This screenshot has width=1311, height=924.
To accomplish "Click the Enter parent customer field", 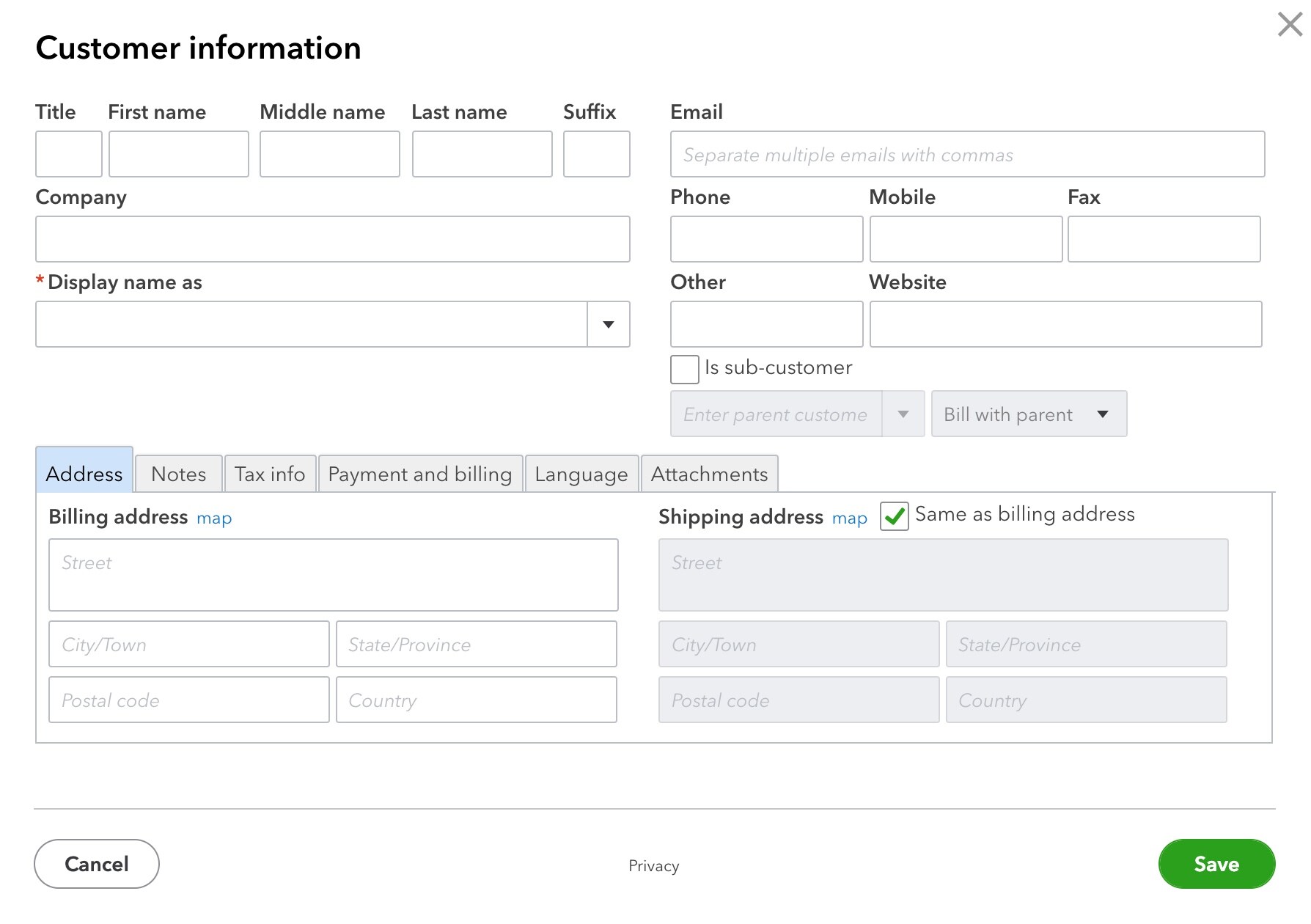I will (776, 414).
